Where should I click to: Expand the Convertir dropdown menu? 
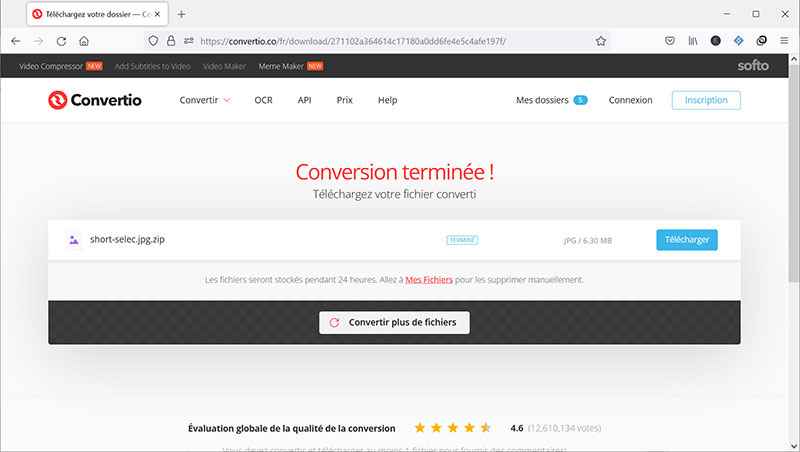click(x=205, y=100)
